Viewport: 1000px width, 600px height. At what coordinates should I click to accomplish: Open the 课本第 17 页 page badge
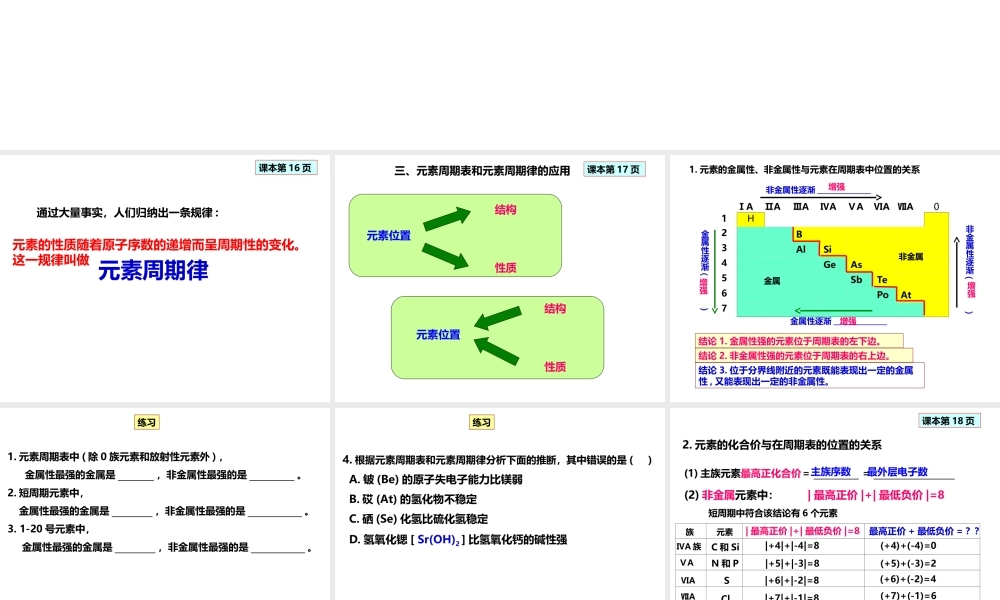(613, 169)
